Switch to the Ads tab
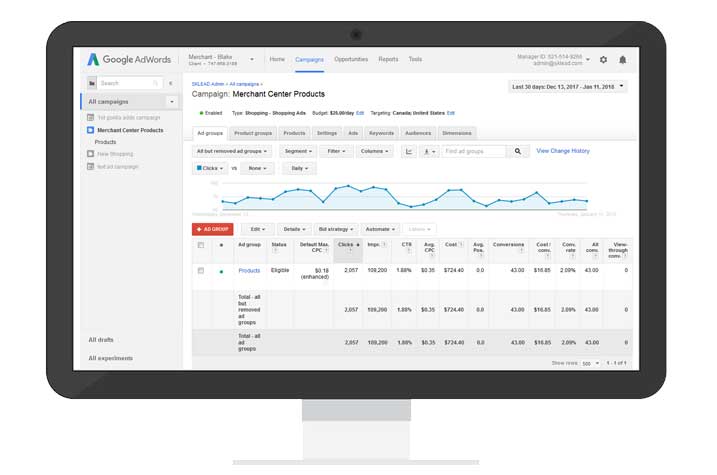Viewport: 717px width, 475px height. tap(353, 133)
